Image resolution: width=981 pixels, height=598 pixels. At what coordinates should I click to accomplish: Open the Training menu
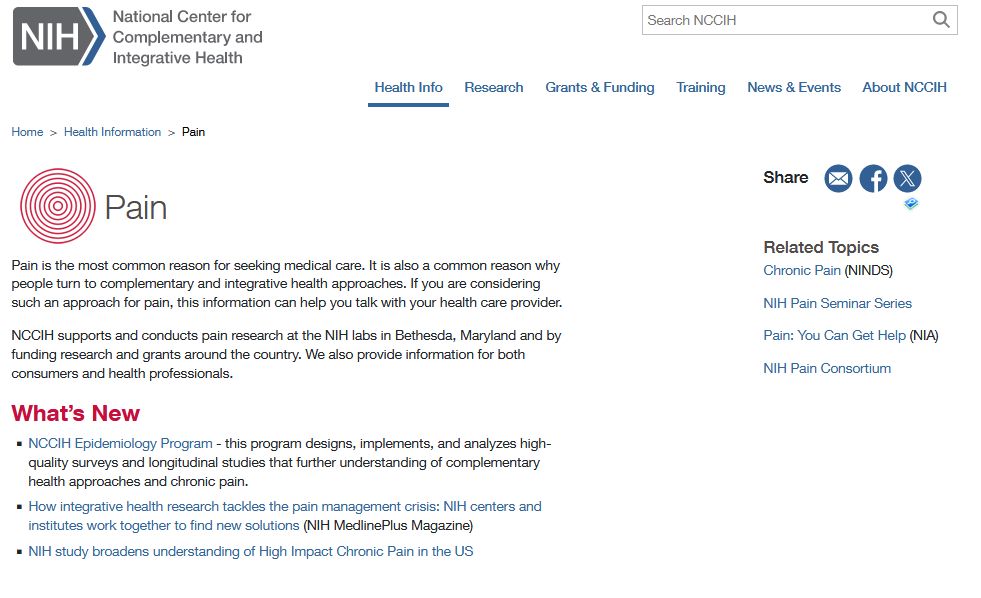[701, 88]
